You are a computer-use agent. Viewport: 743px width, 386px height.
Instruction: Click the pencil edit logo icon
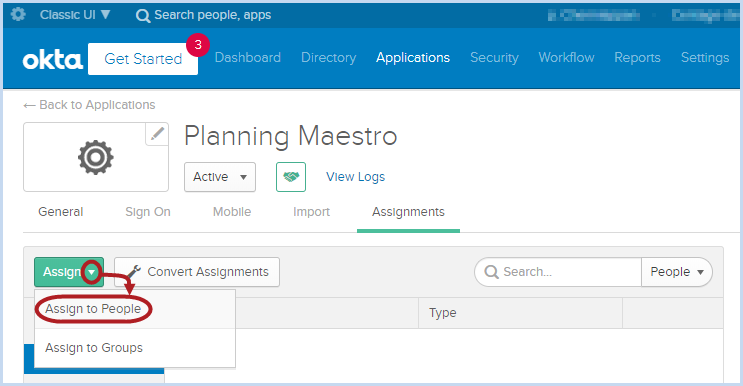157,134
